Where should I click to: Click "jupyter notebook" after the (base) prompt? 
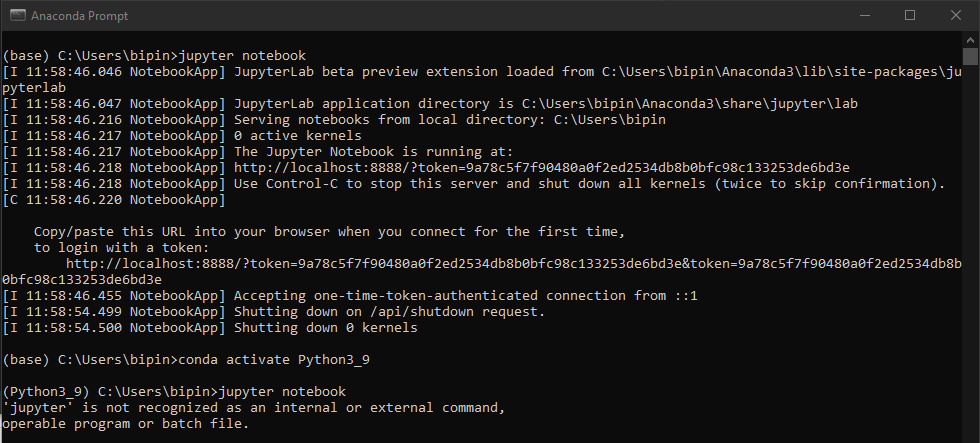coord(242,56)
